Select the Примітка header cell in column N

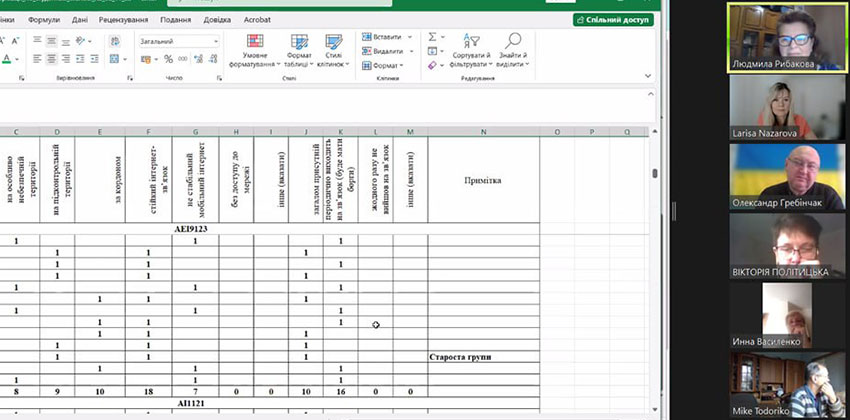pyautogui.click(x=483, y=181)
